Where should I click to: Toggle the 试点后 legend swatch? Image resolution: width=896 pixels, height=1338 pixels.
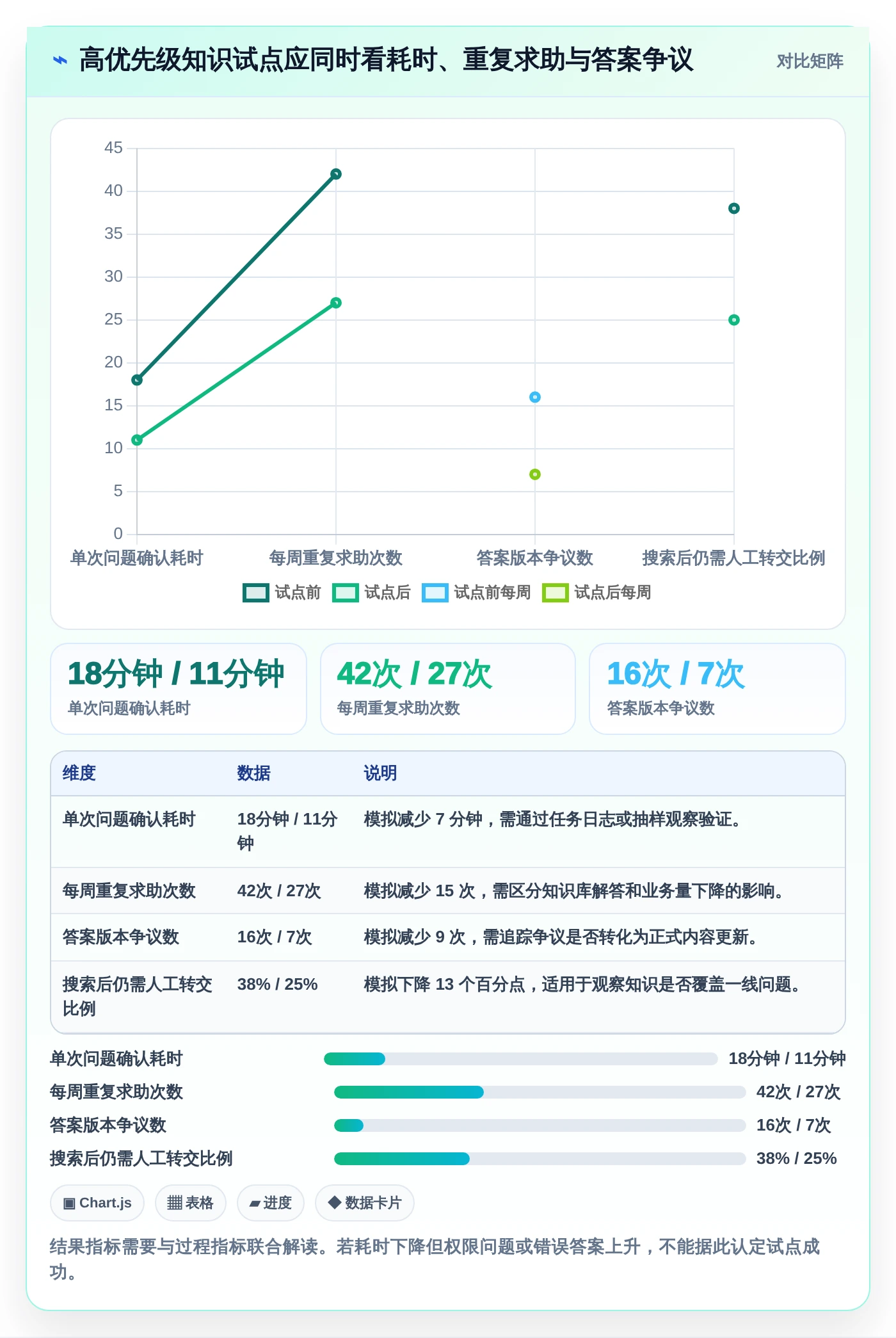346,593
